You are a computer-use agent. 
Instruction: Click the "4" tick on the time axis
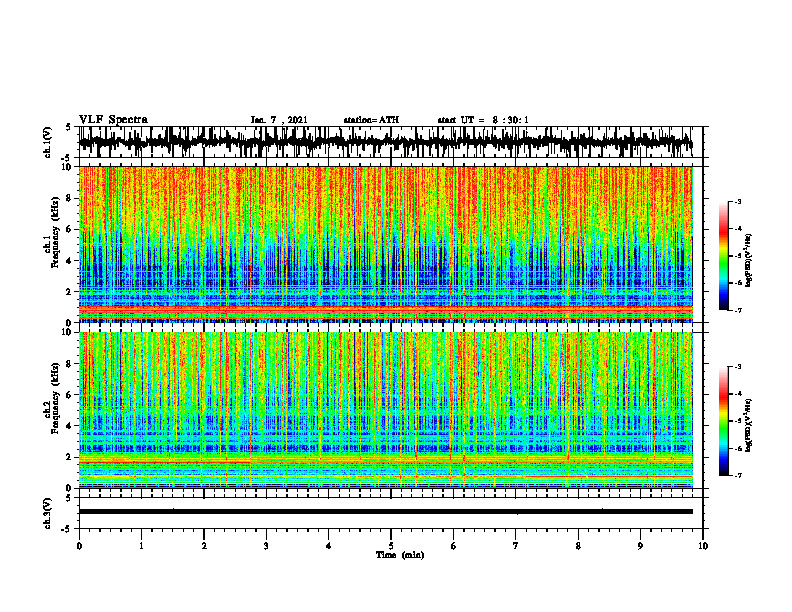[x=329, y=546]
